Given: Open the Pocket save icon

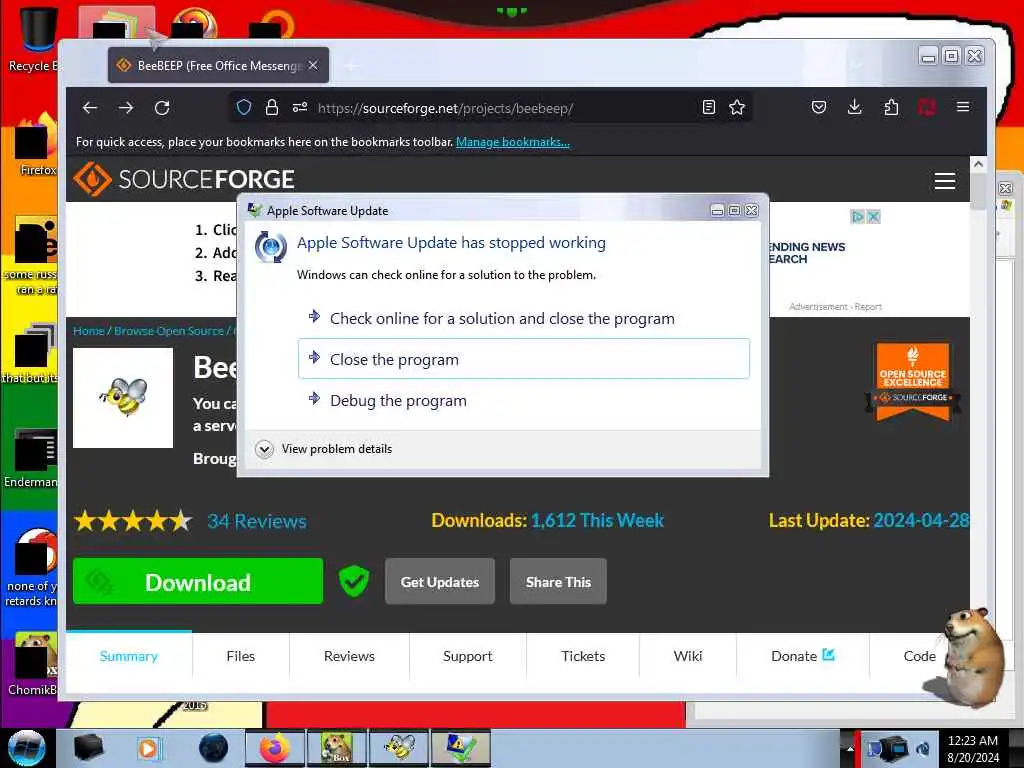Looking at the screenshot, I should [818, 108].
